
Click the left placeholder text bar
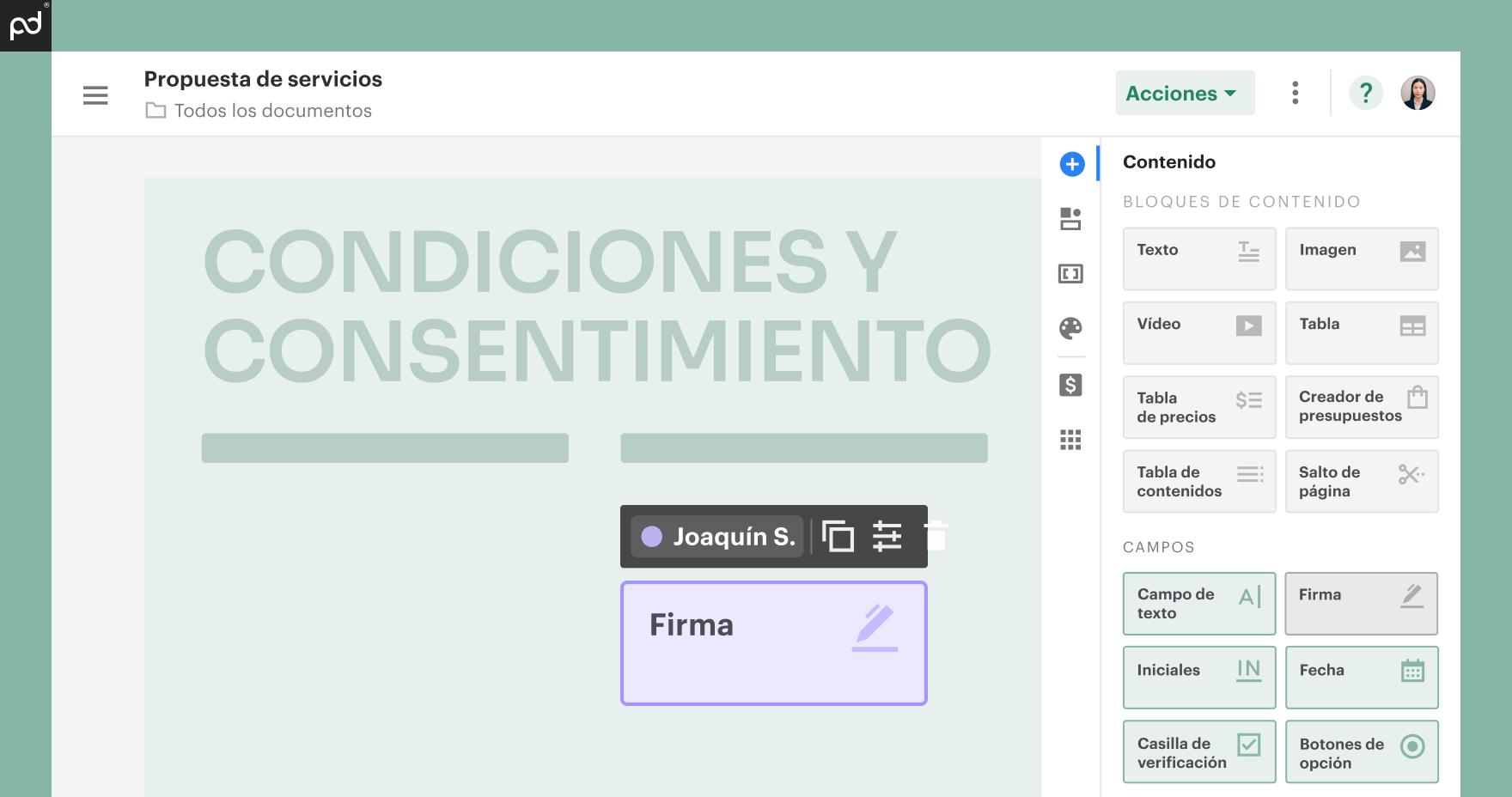pos(385,448)
